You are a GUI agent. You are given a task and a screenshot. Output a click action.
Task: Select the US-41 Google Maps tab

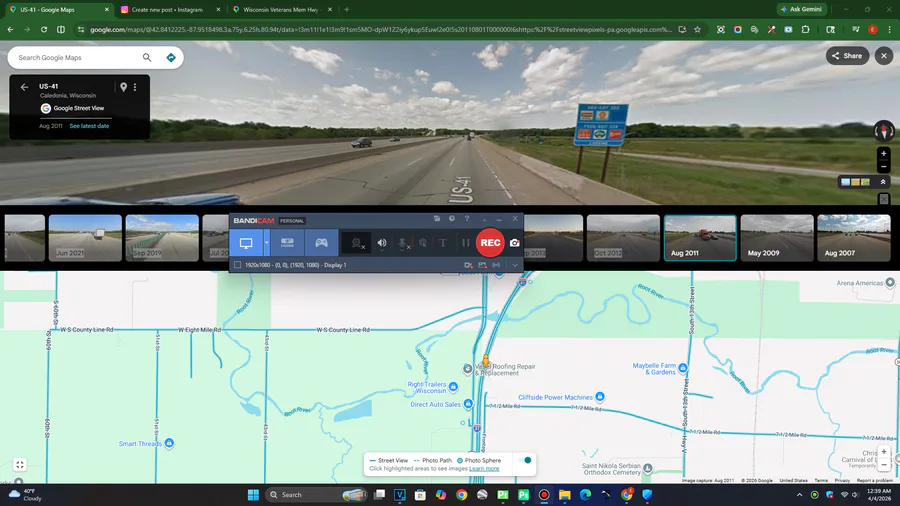click(59, 10)
